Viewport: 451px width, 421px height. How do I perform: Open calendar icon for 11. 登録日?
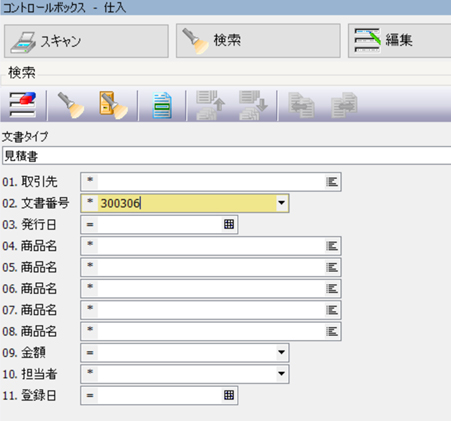click(x=229, y=395)
